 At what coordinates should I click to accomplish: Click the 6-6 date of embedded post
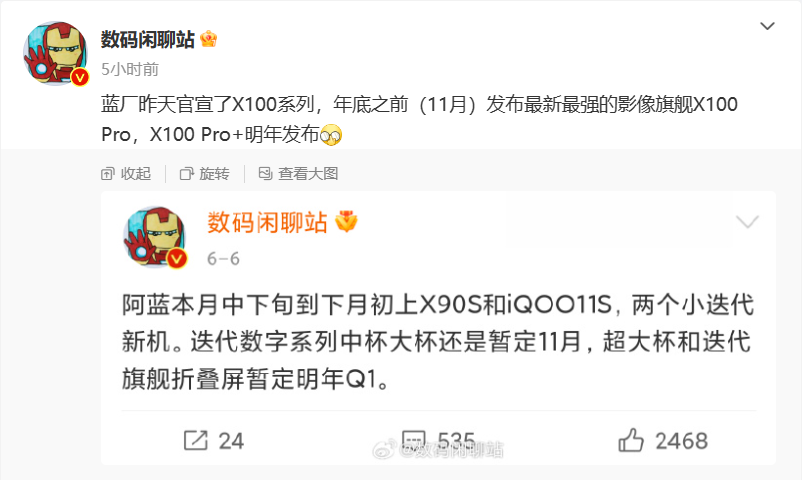point(223,258)
